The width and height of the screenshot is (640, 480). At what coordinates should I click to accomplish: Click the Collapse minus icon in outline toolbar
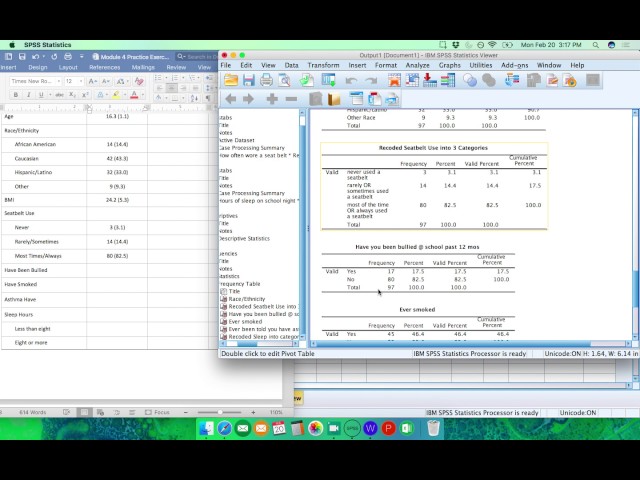[x=291, y=99]
